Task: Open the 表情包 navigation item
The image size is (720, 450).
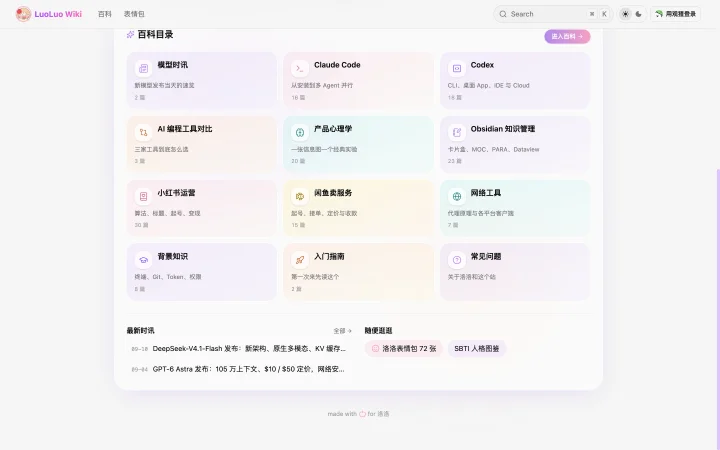Action: (134, 14)
